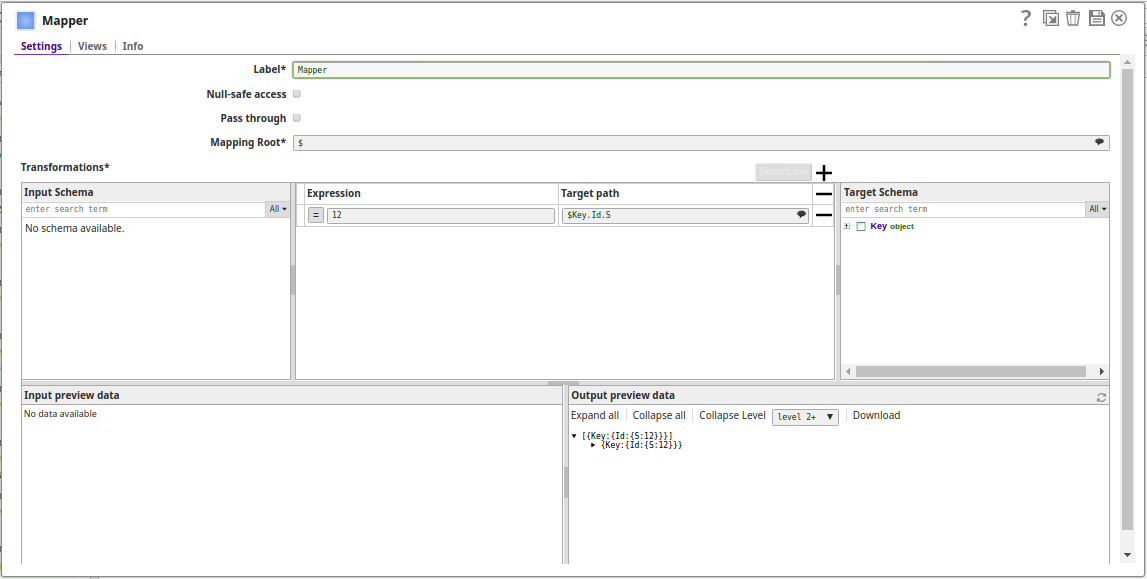1147x579 pixels.
Task: Open the expression editor bubble for Mapping Root
Action: [1099, 143]
